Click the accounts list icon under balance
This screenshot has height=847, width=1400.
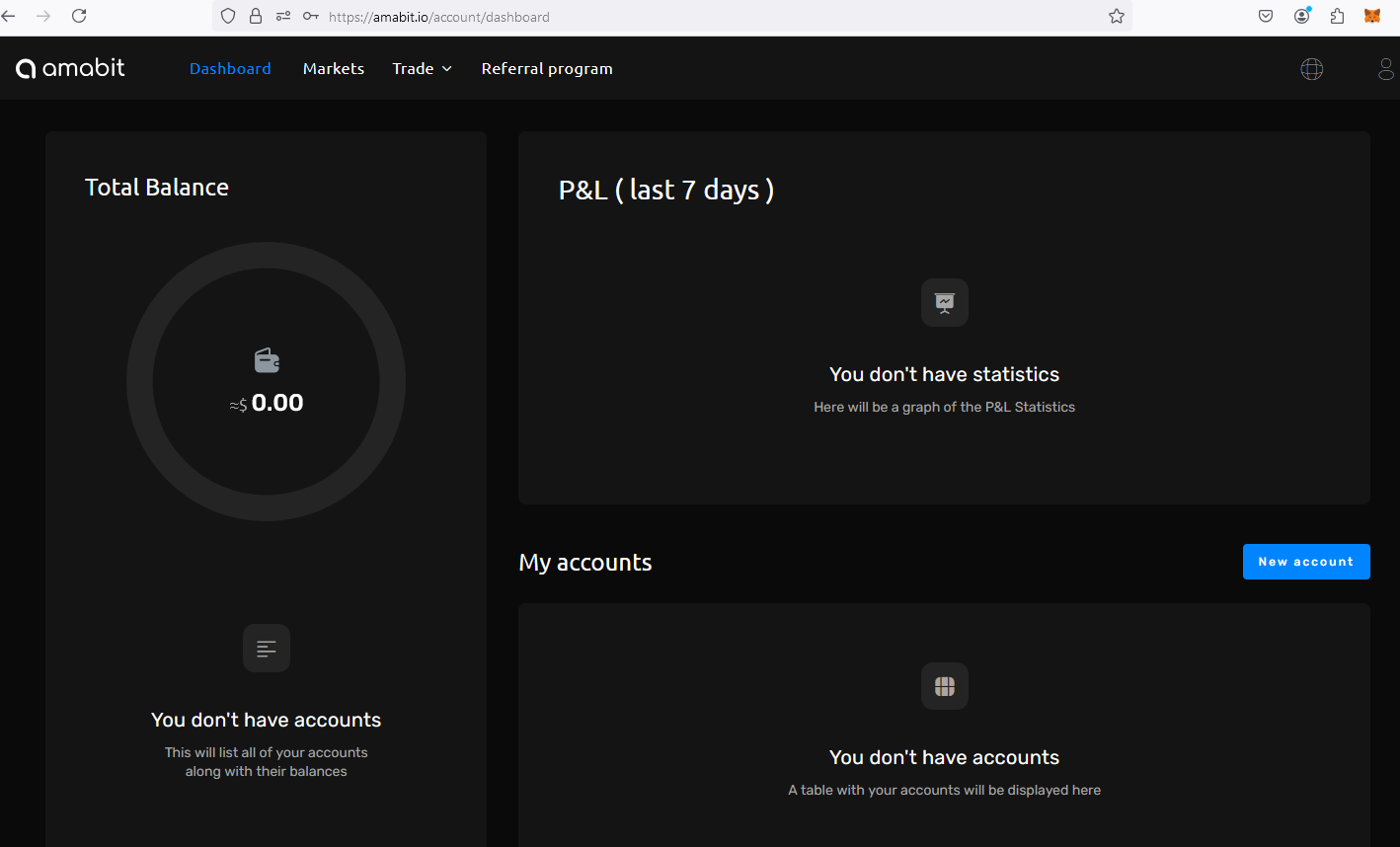click(x=266, y=649)
